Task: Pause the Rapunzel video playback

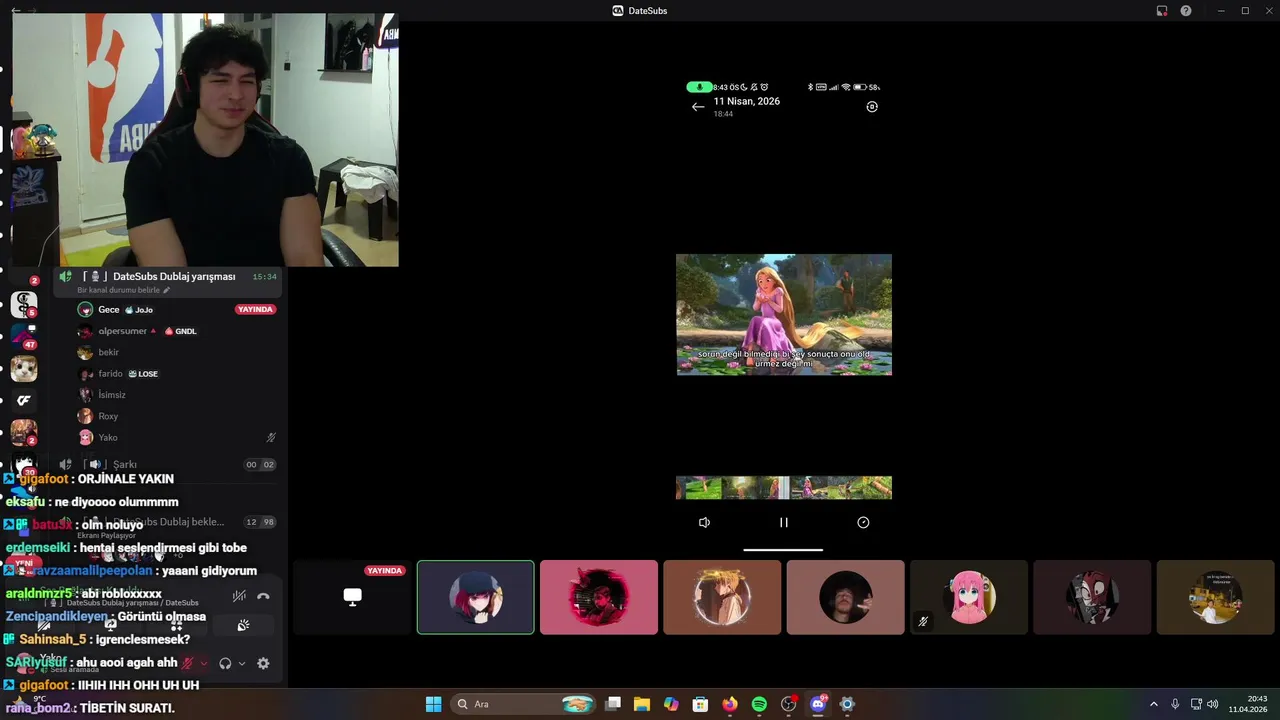Action: pyautogui.click(x=784, y=522)
